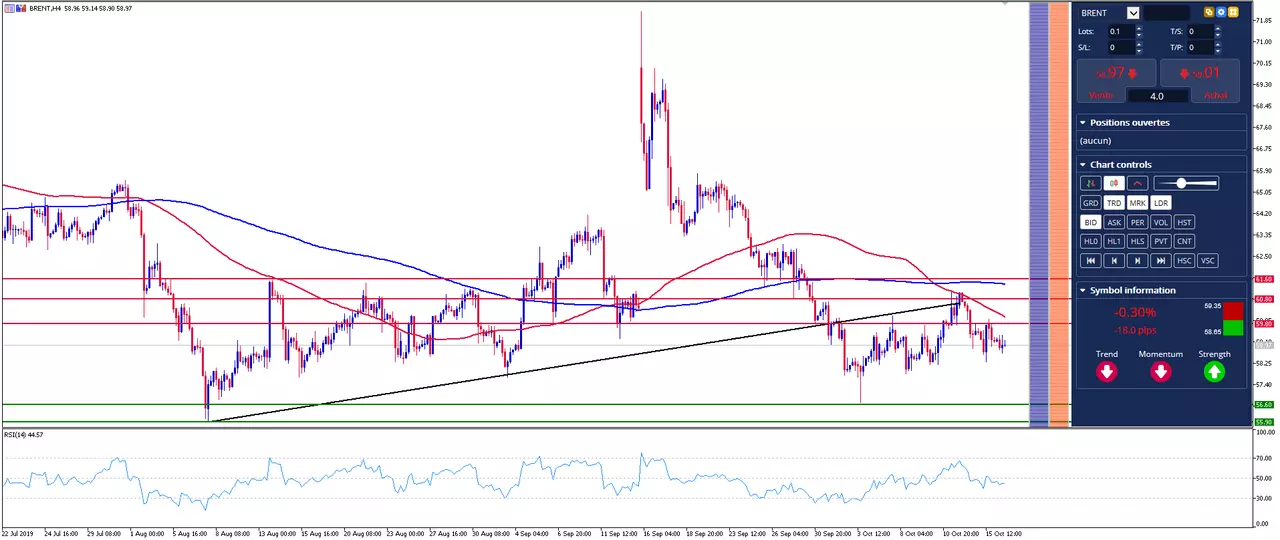Screen dimensions: 1280x540
Task: Step chart back one bar
Action: click(x=1114, y=260)
